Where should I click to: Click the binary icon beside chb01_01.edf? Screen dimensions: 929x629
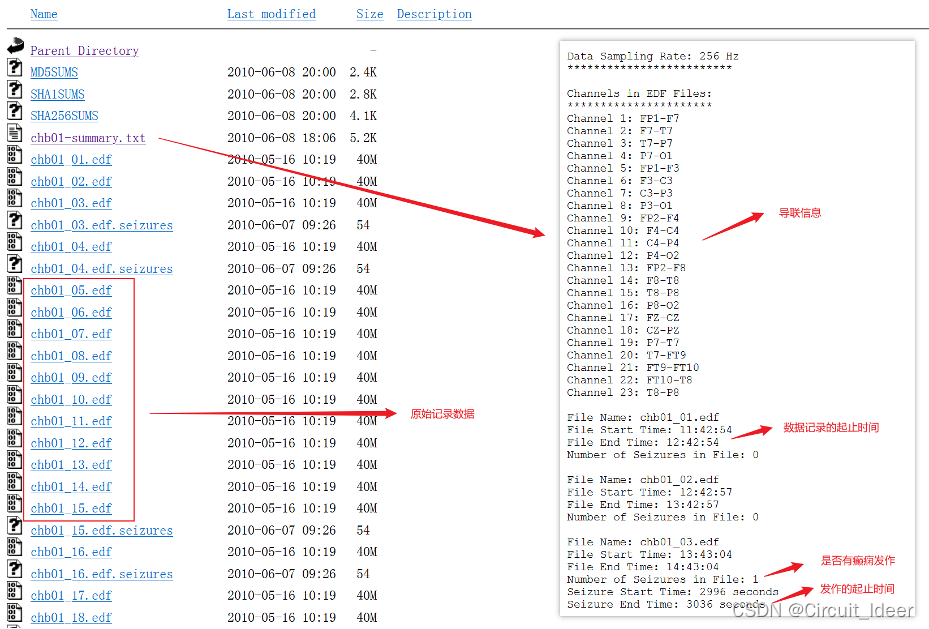tap(15, 155)
